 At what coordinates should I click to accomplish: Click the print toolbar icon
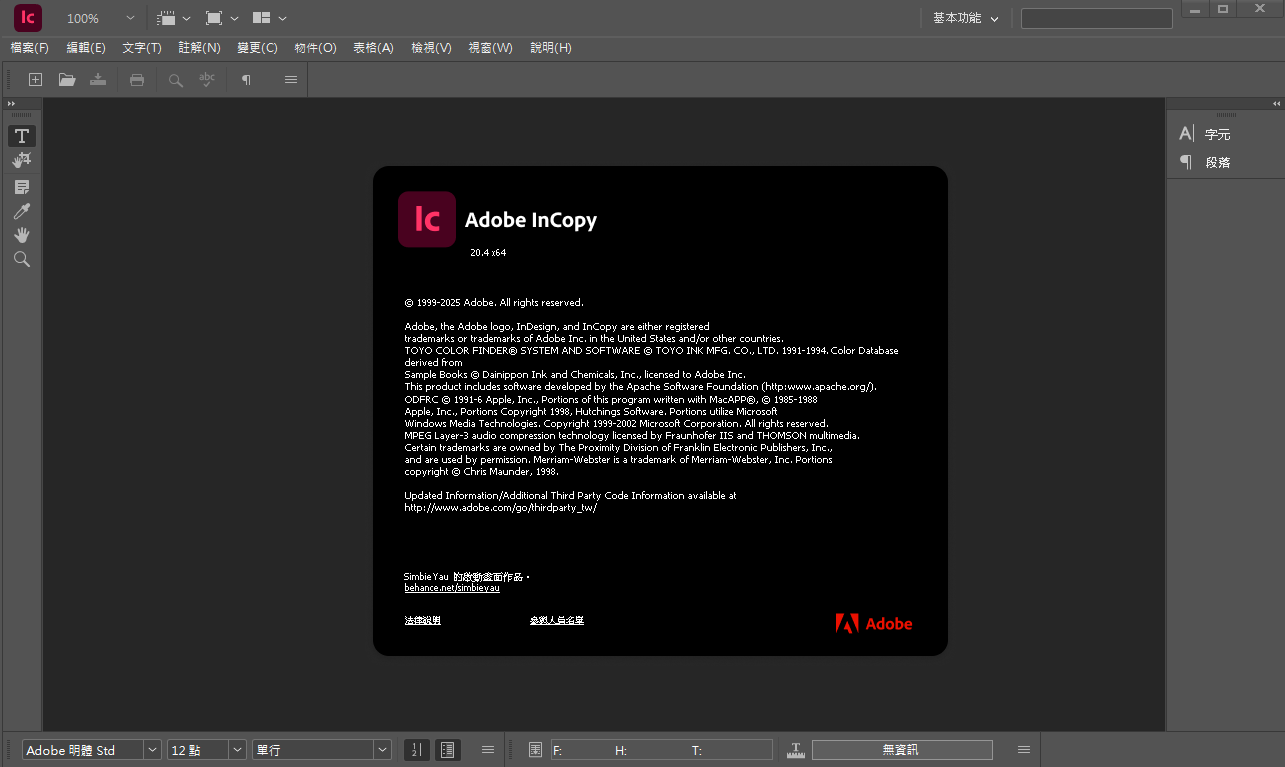[137, 80]
